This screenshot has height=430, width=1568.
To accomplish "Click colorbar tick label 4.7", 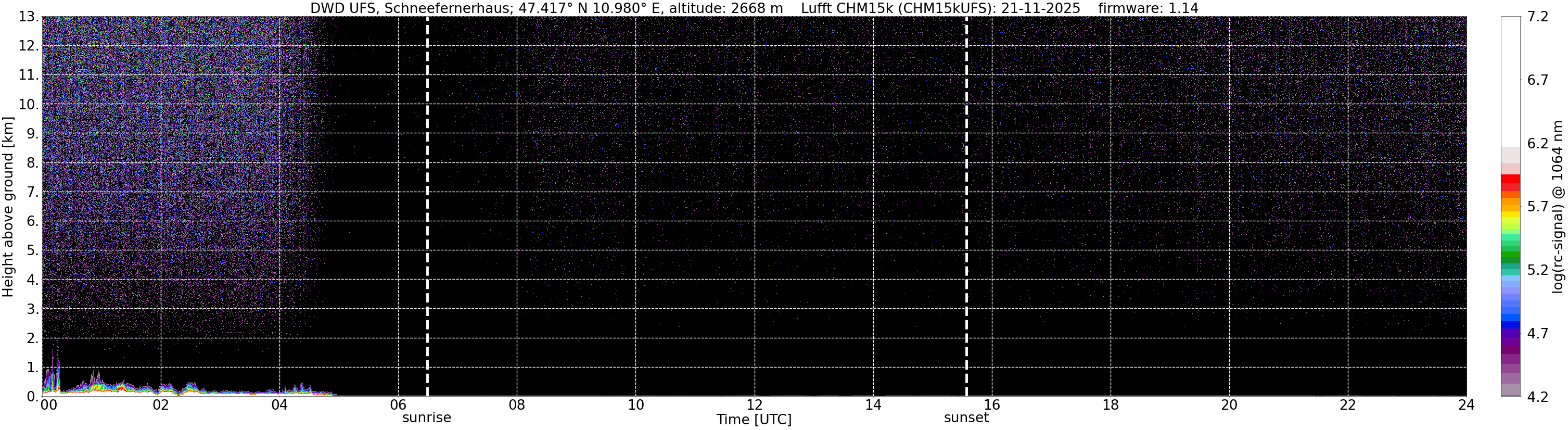I will coord(1538,334).
